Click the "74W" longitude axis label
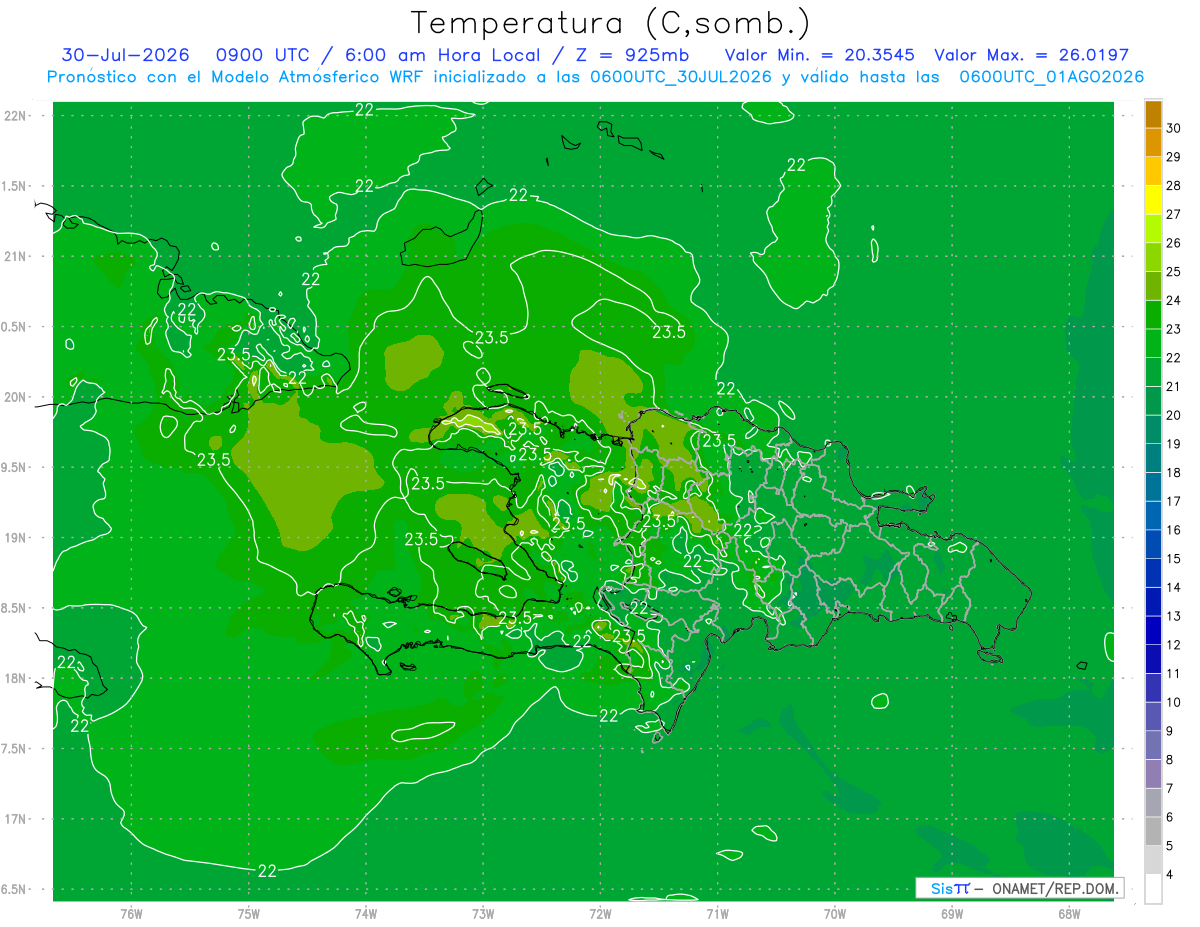Screen dimensions: 1200x927 coord(366,913)
